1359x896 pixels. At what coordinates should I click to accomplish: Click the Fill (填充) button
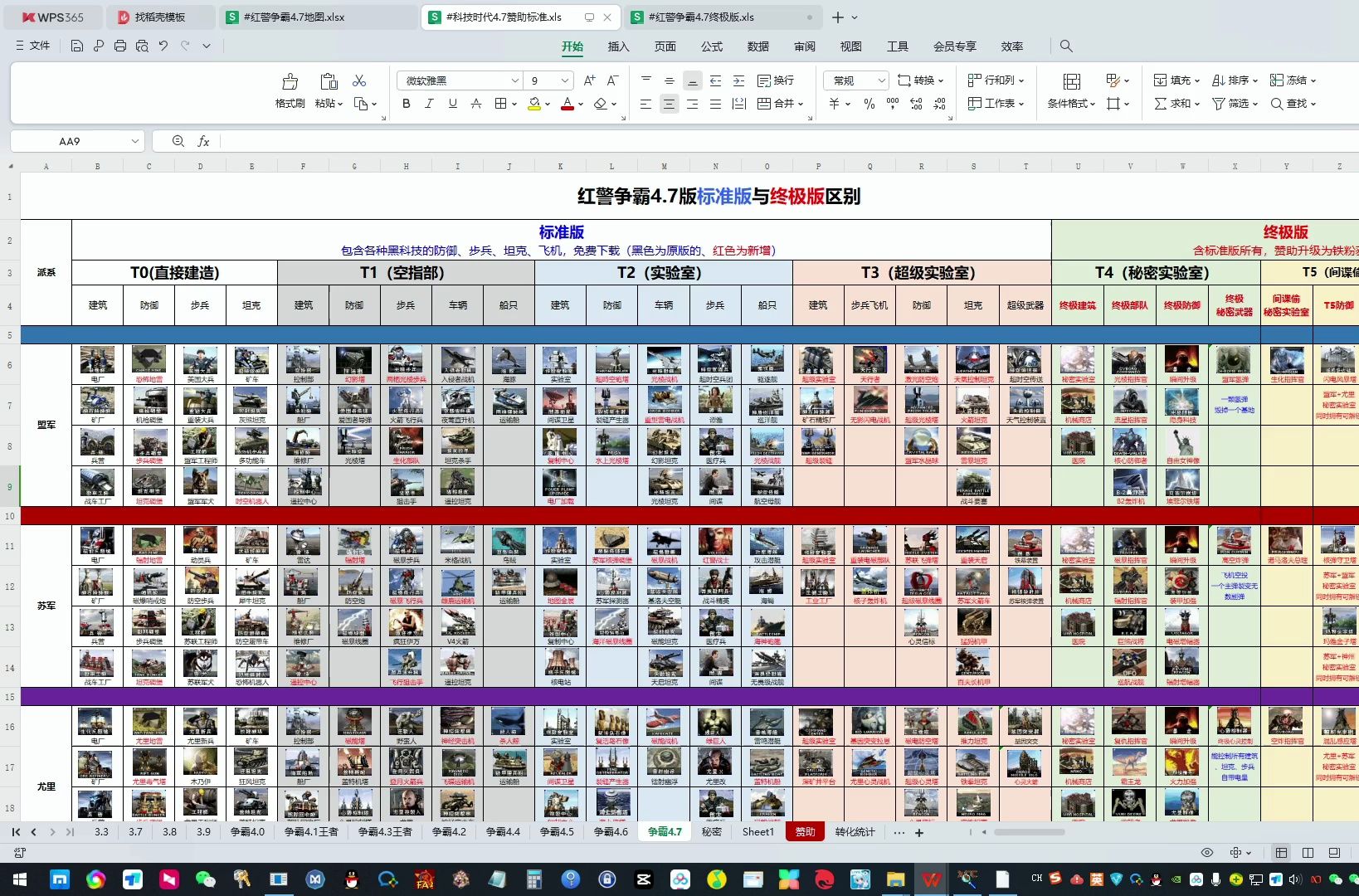coord(1176,80)
